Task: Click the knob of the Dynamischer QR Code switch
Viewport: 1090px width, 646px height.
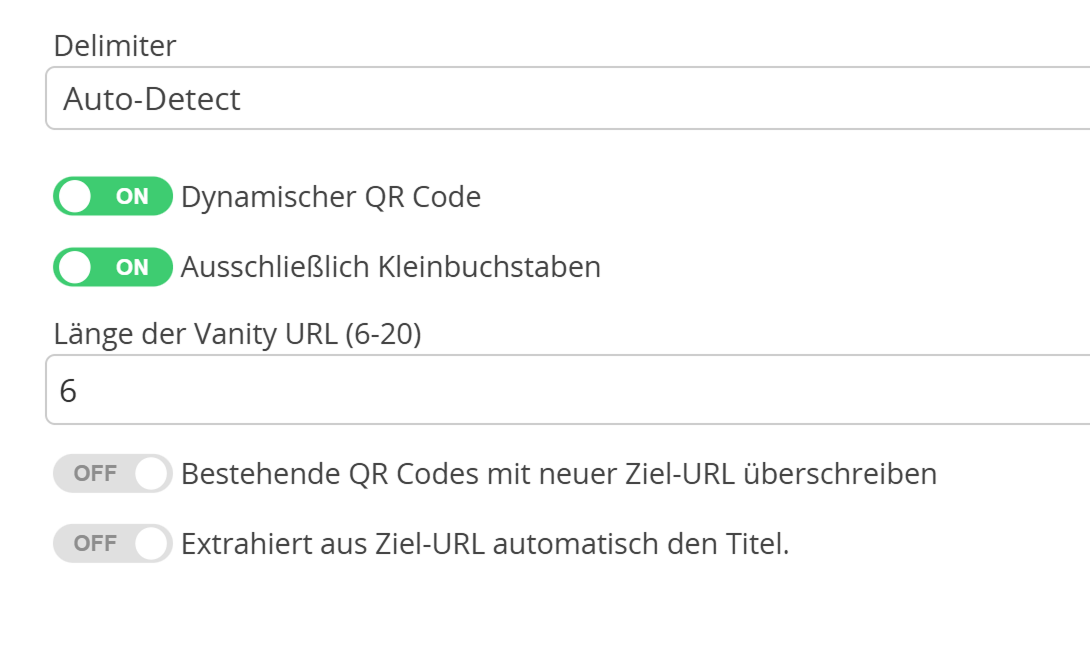Action: (75, 196)
